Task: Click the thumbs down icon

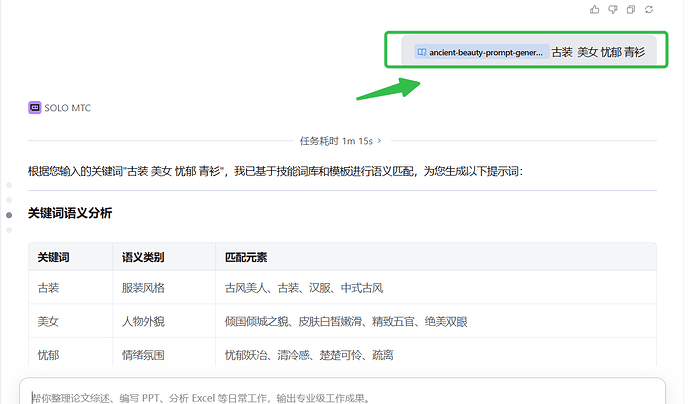Action: click(x=613, y=9)
